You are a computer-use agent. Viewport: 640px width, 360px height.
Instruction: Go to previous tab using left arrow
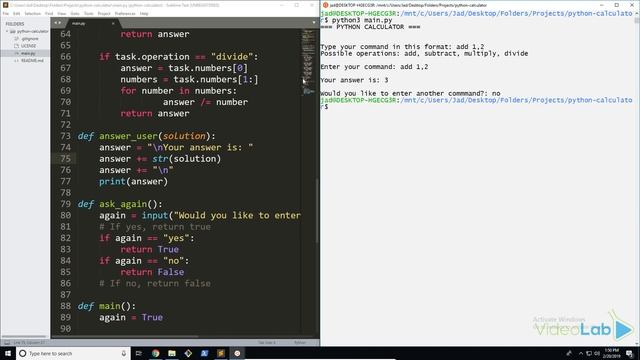click(x=56, y=23)
